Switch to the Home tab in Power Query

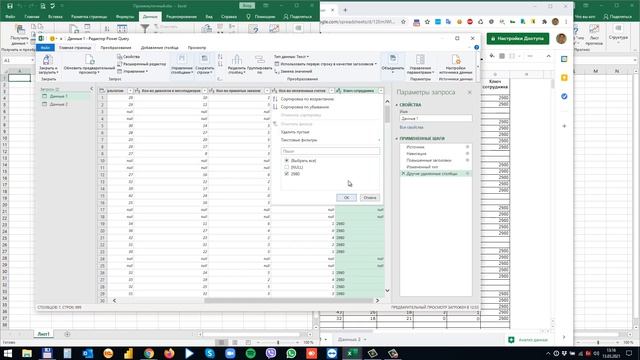[x=75, y=48]
